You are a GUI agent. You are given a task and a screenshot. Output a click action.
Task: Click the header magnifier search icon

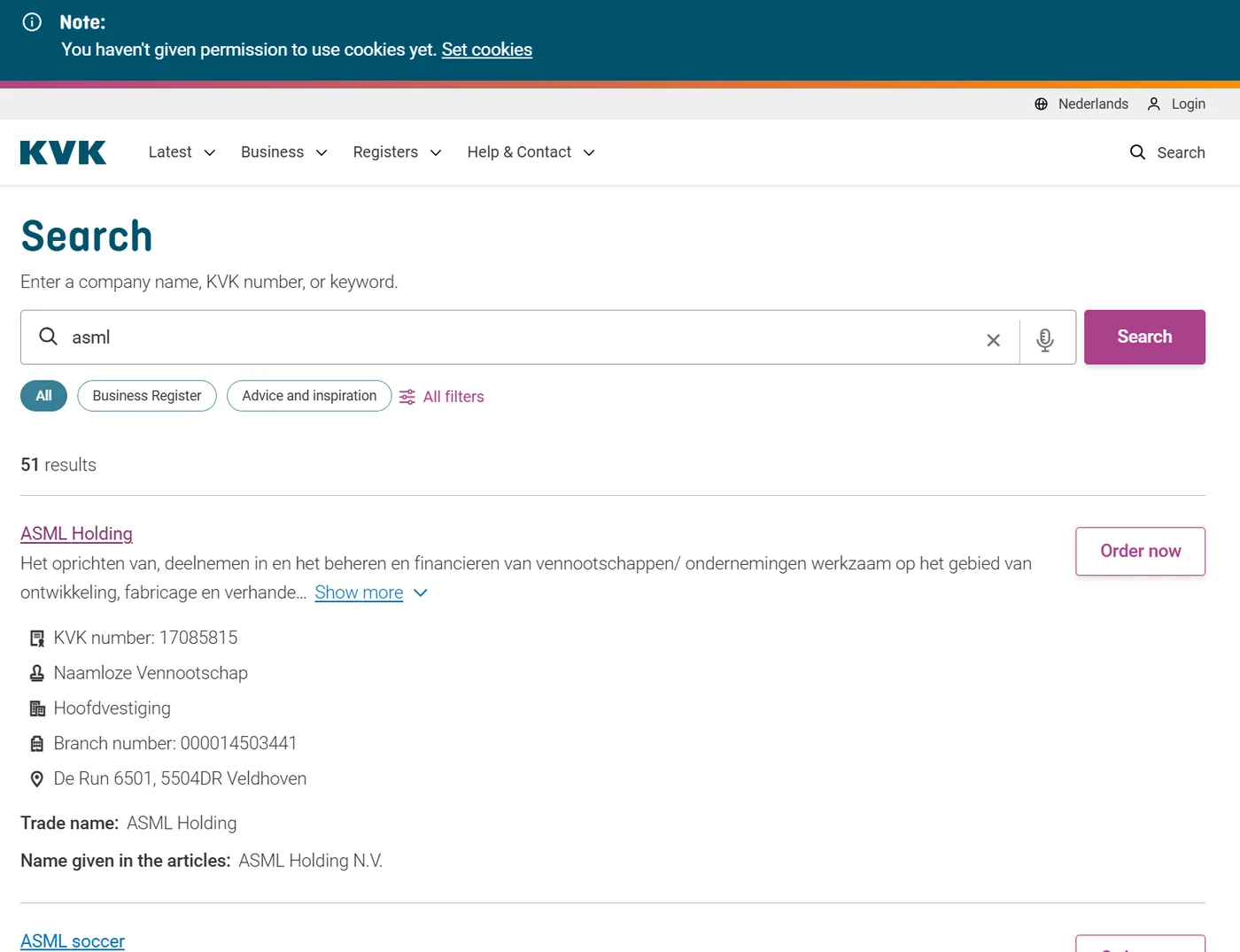coord(1137,152)
